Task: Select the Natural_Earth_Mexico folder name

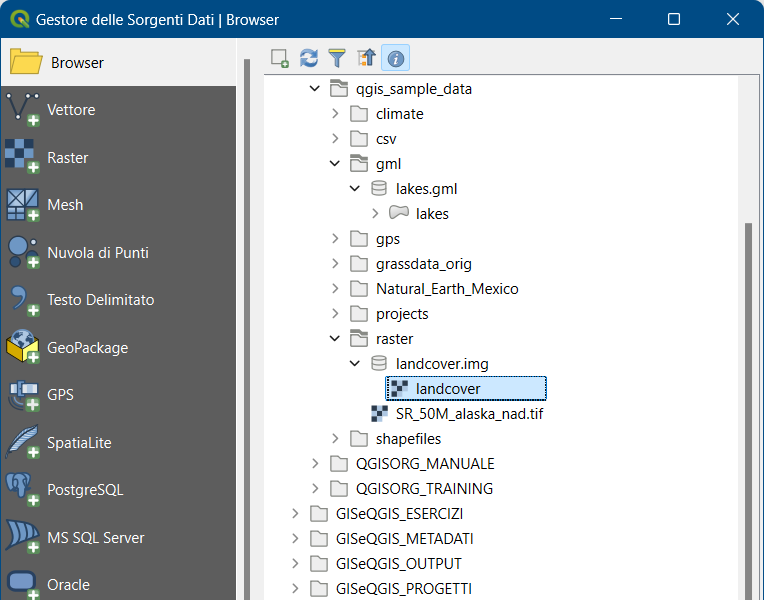Action: (447, 289)
